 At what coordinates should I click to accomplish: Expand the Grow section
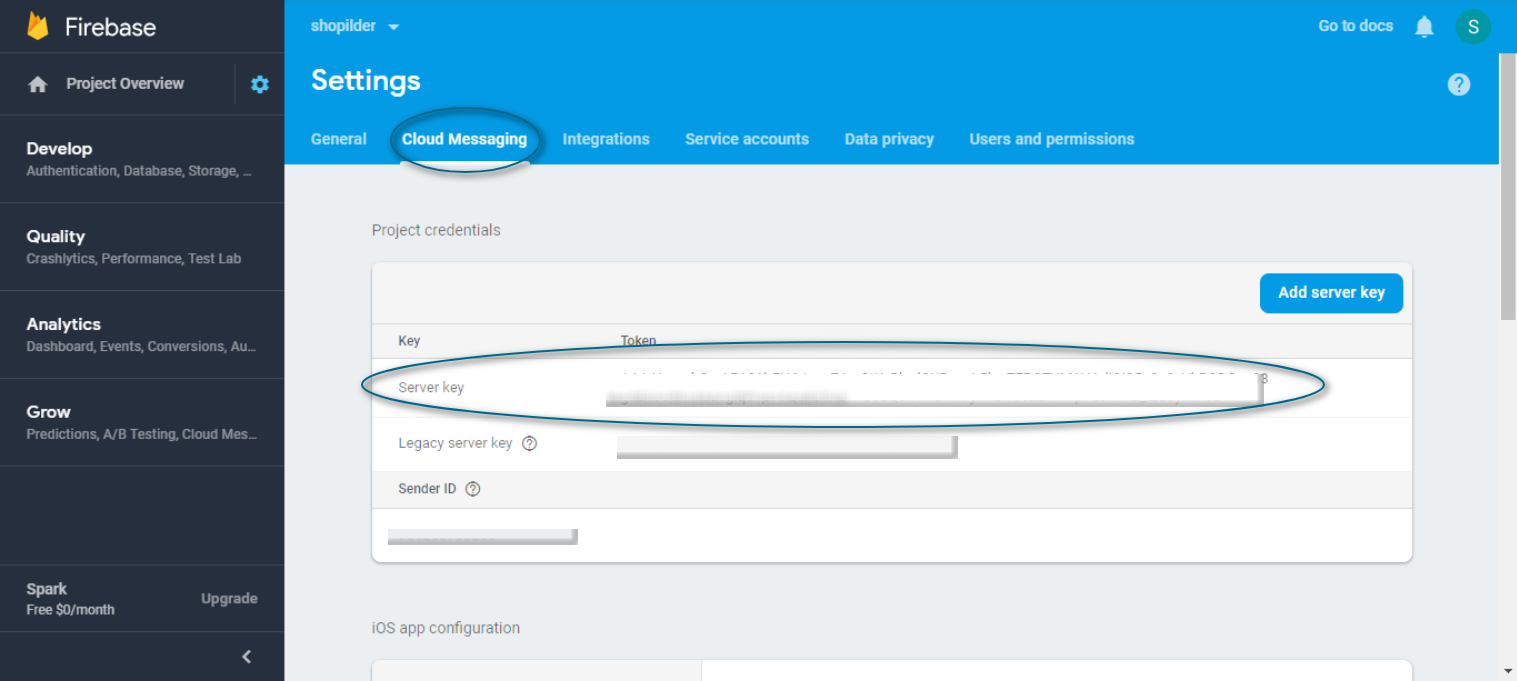click(x=142, y=422)
